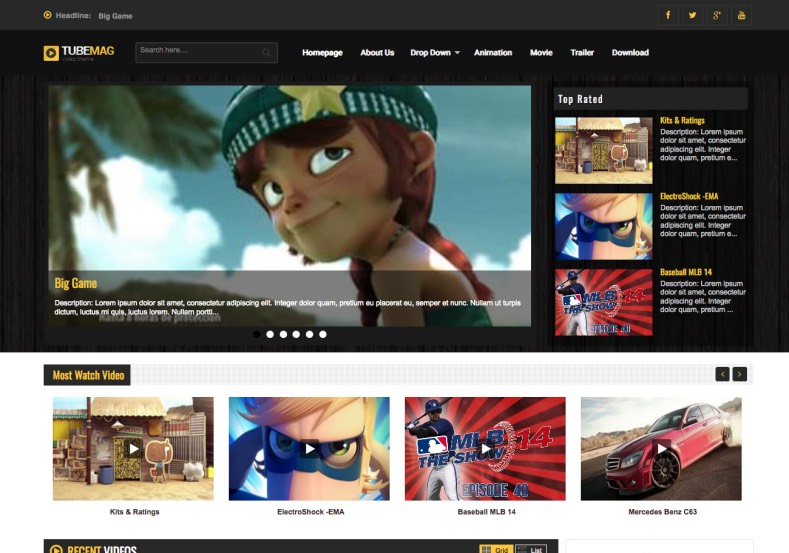The image size is (789, 553).
Task: Select the sixth slider dot
Action: pyautogui.click(x=323, y=334)
